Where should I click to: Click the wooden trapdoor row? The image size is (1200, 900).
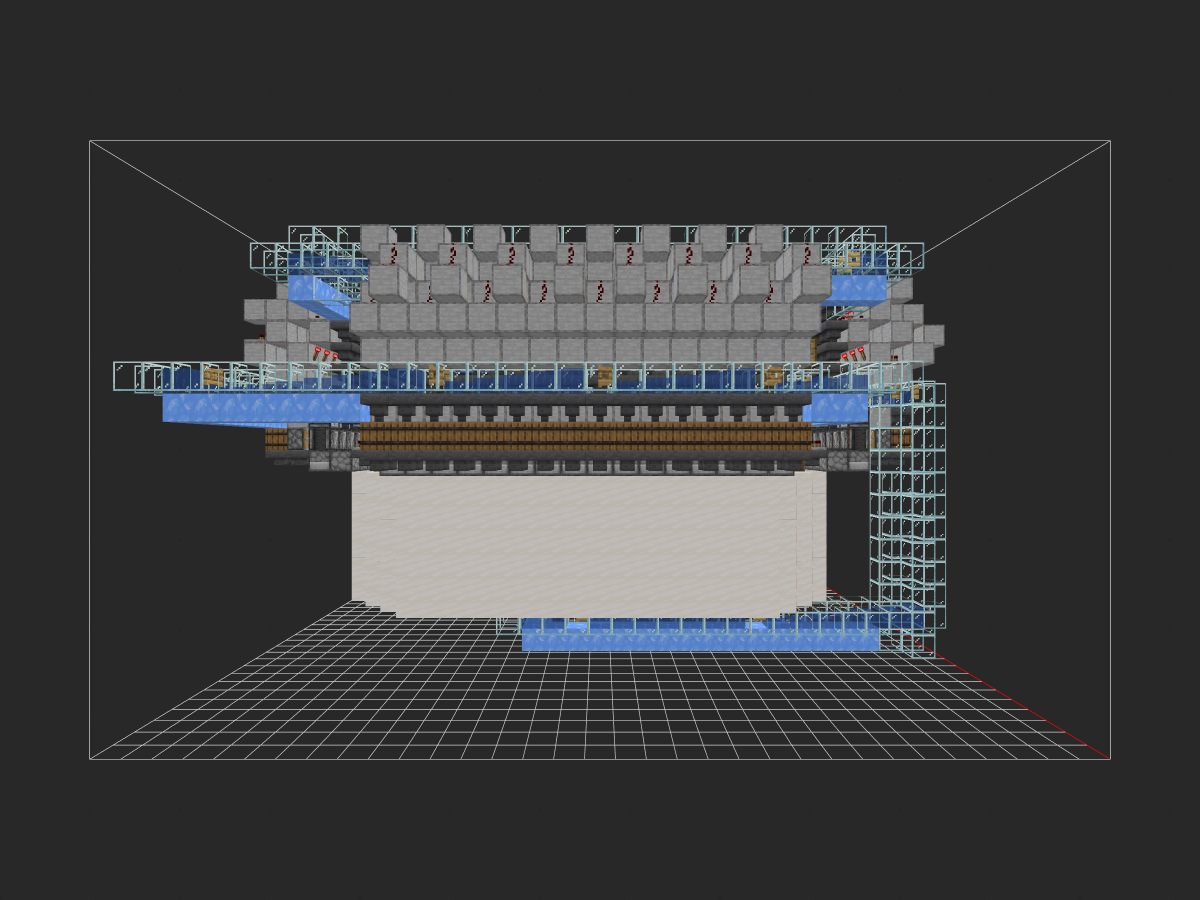[585, 436]
